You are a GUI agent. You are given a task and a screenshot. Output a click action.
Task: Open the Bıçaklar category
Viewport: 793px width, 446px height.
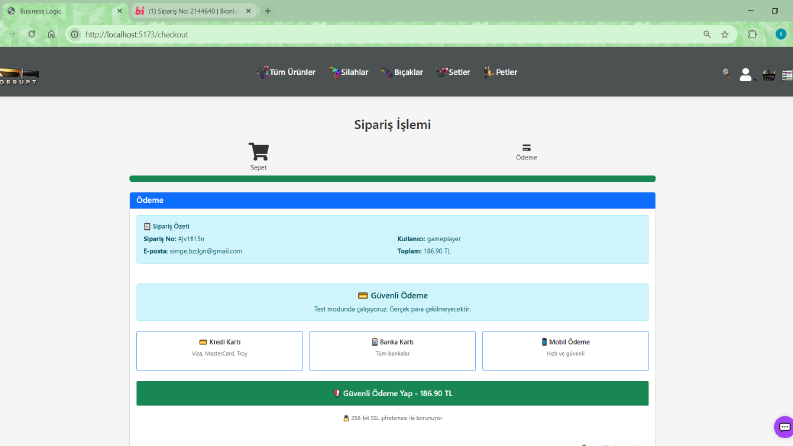point(402,72)
